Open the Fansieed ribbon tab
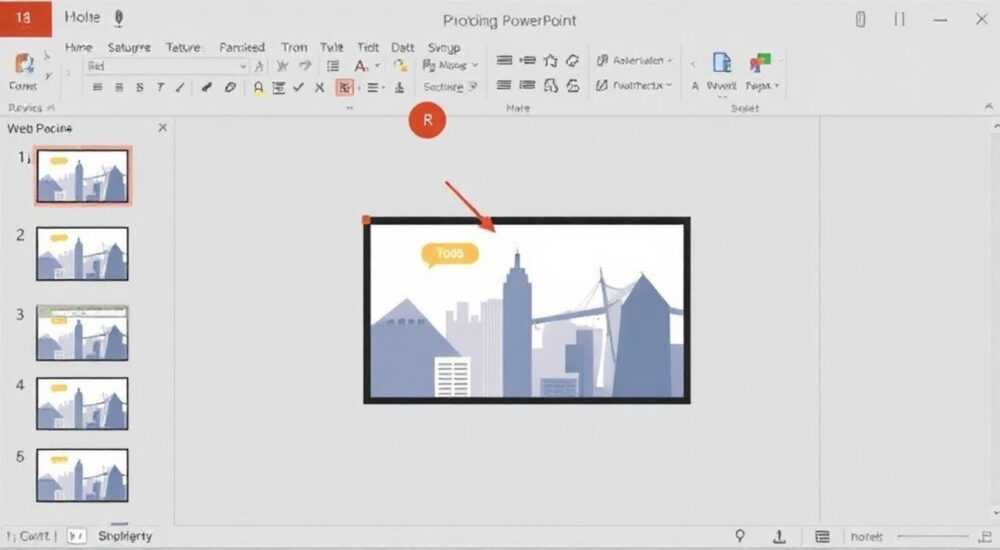 pos(242,47)
